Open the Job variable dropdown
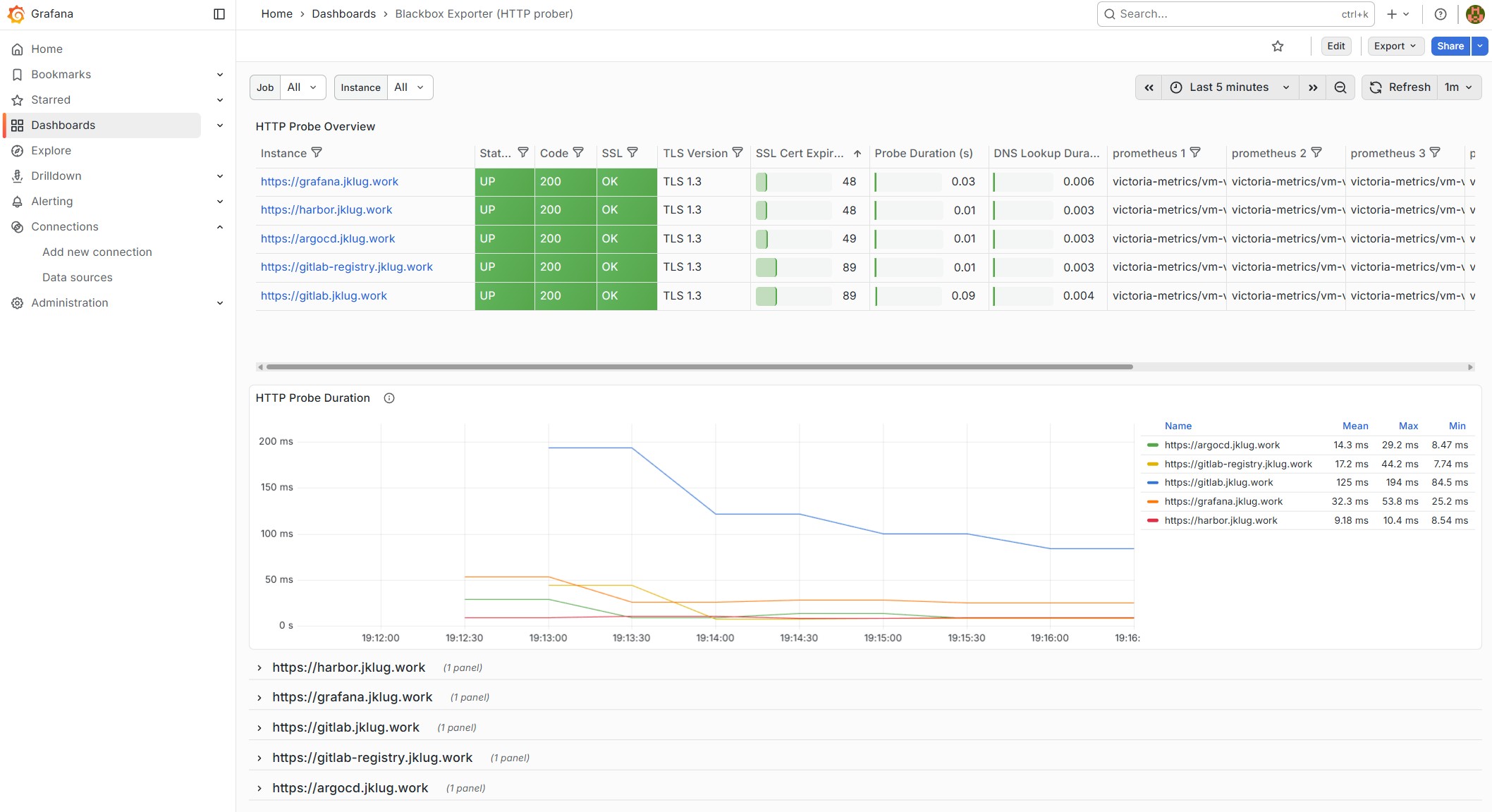The height and width of the screenshot is (812, 1492). (302, 87)
